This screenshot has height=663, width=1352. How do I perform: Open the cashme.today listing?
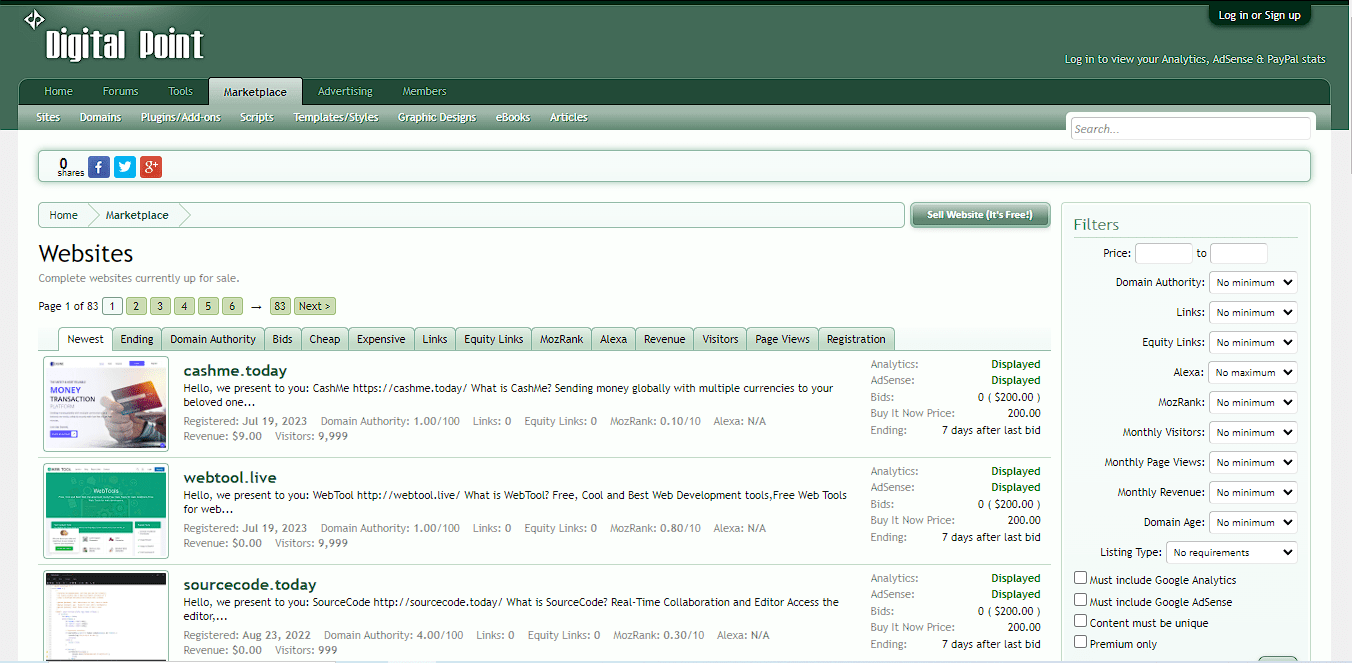pos(235,370)
